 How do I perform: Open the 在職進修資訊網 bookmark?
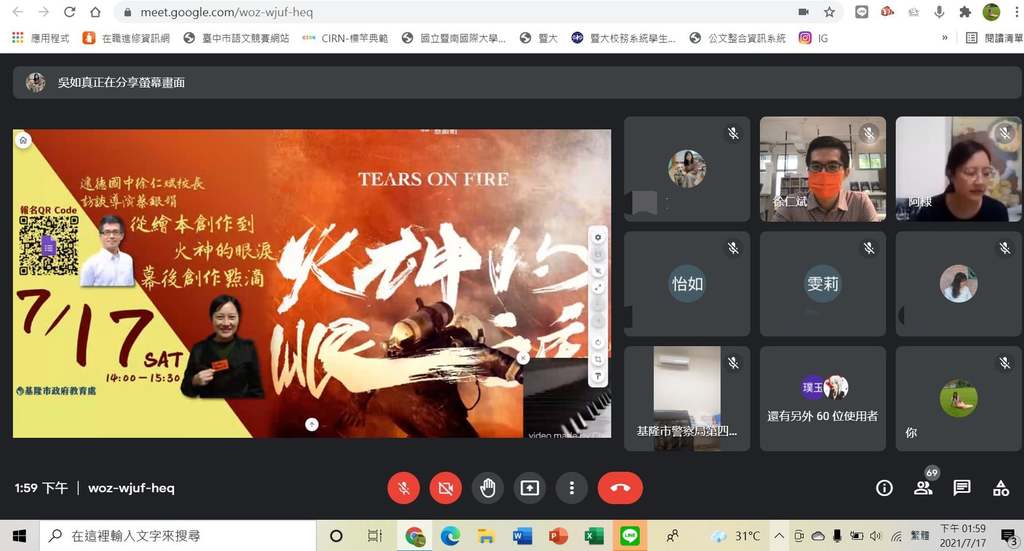[126, 38]
